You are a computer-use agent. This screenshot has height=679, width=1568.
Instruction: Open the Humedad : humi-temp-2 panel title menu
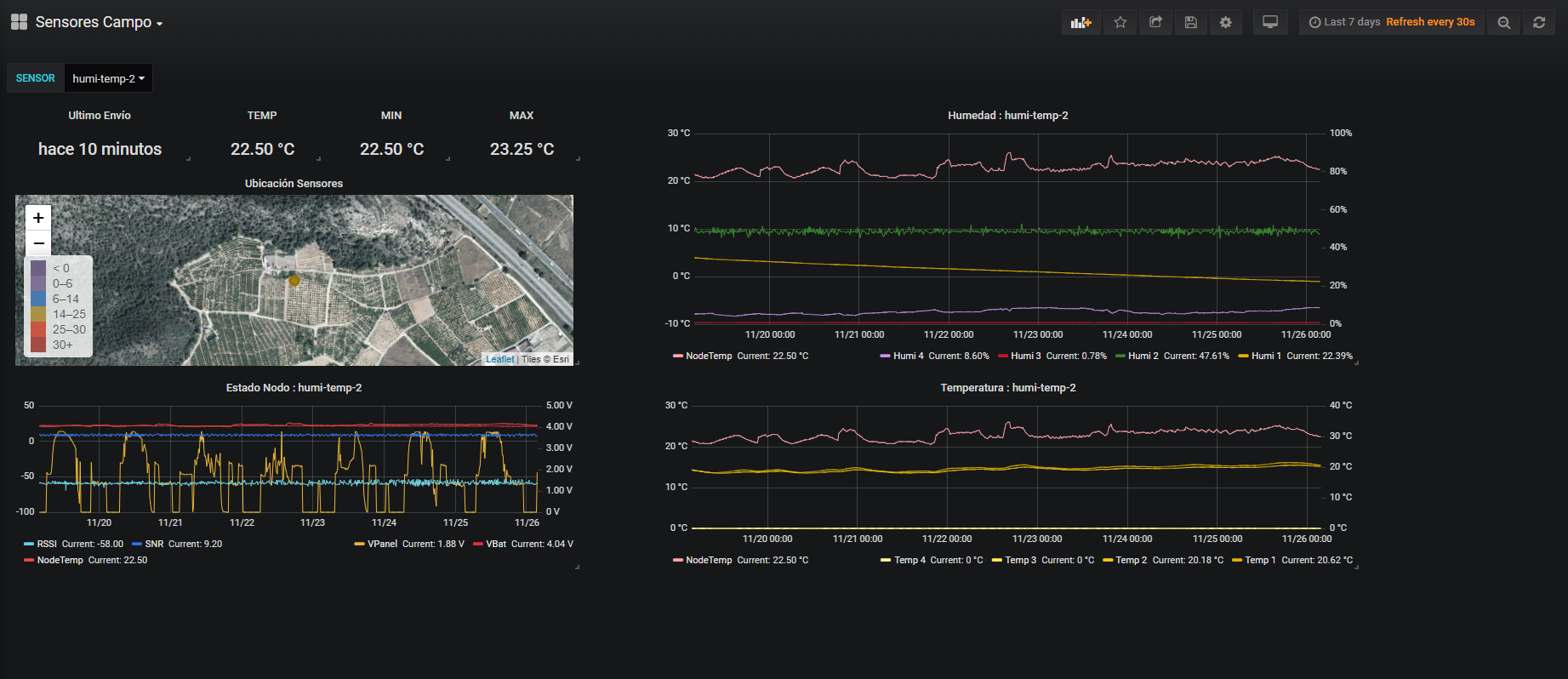(1007, 115)
